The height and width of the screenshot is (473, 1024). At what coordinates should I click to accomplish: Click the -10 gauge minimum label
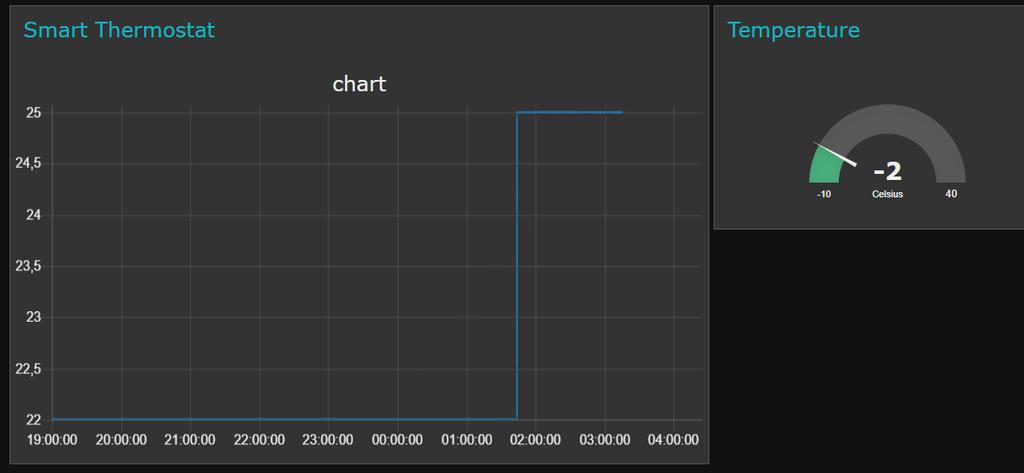pos(824,194)
